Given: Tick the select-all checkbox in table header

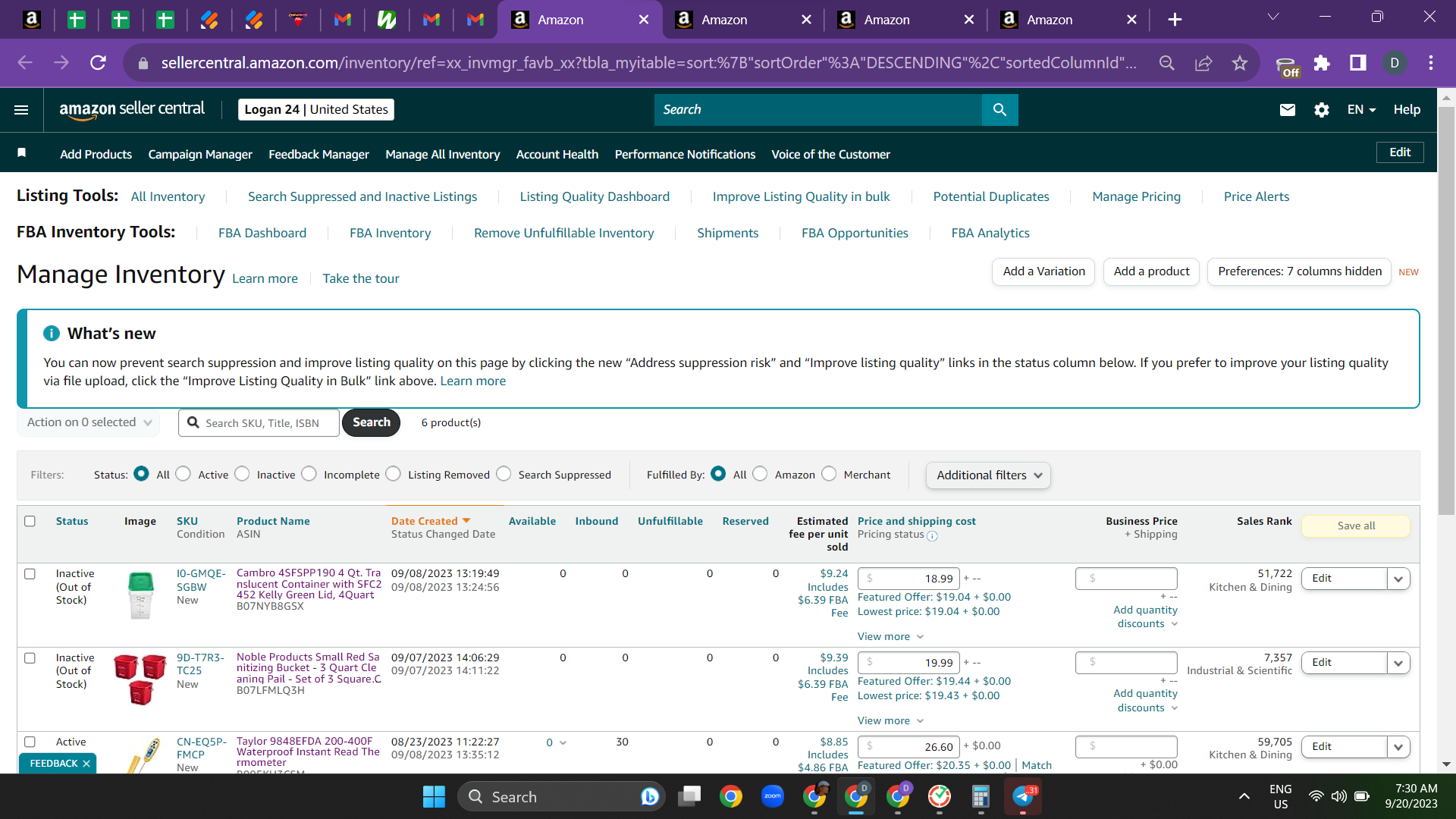Looking at the screenshot, I should tap(30, 521).
